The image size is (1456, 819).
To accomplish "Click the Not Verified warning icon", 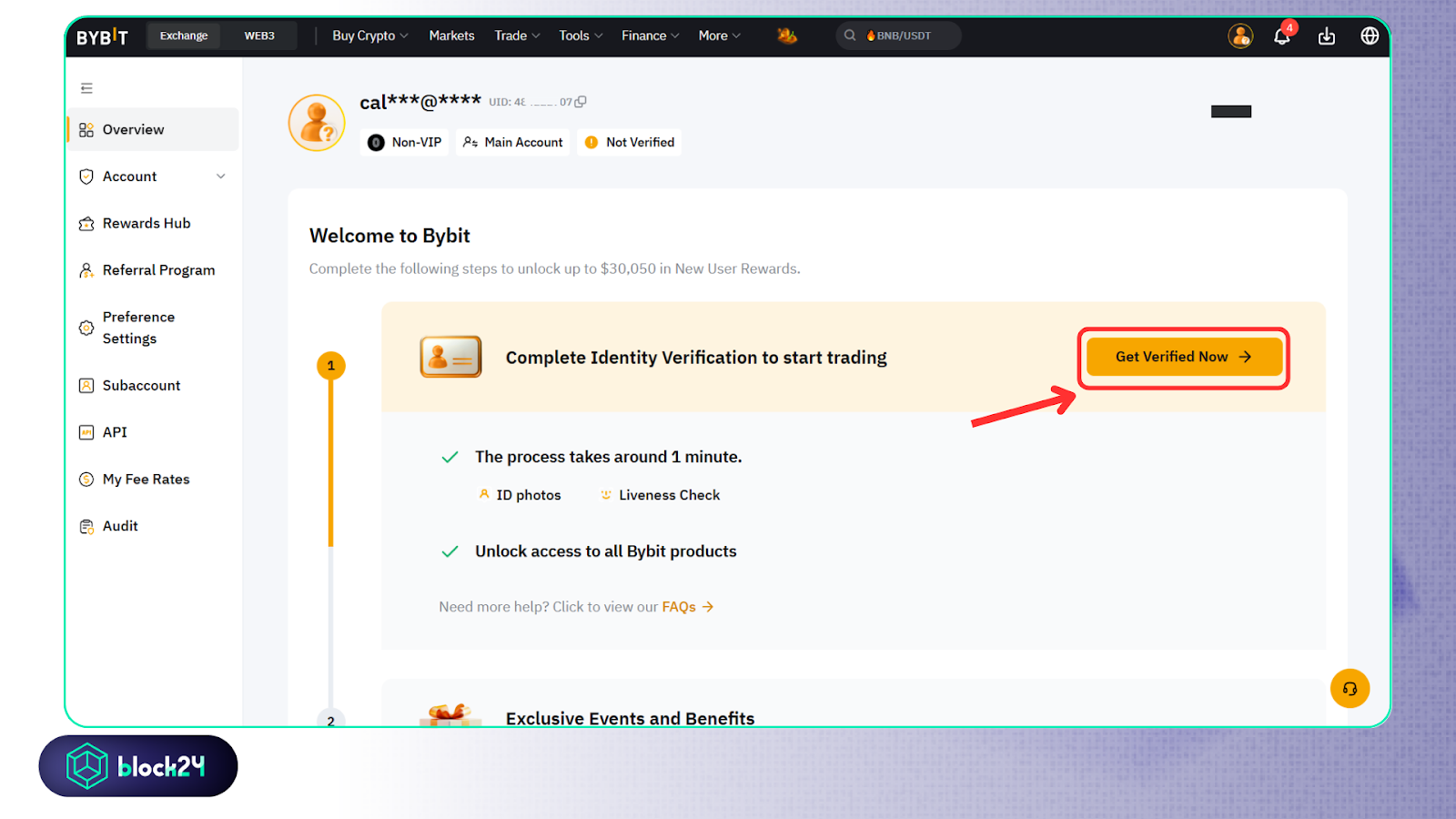I will click(591, 143).
